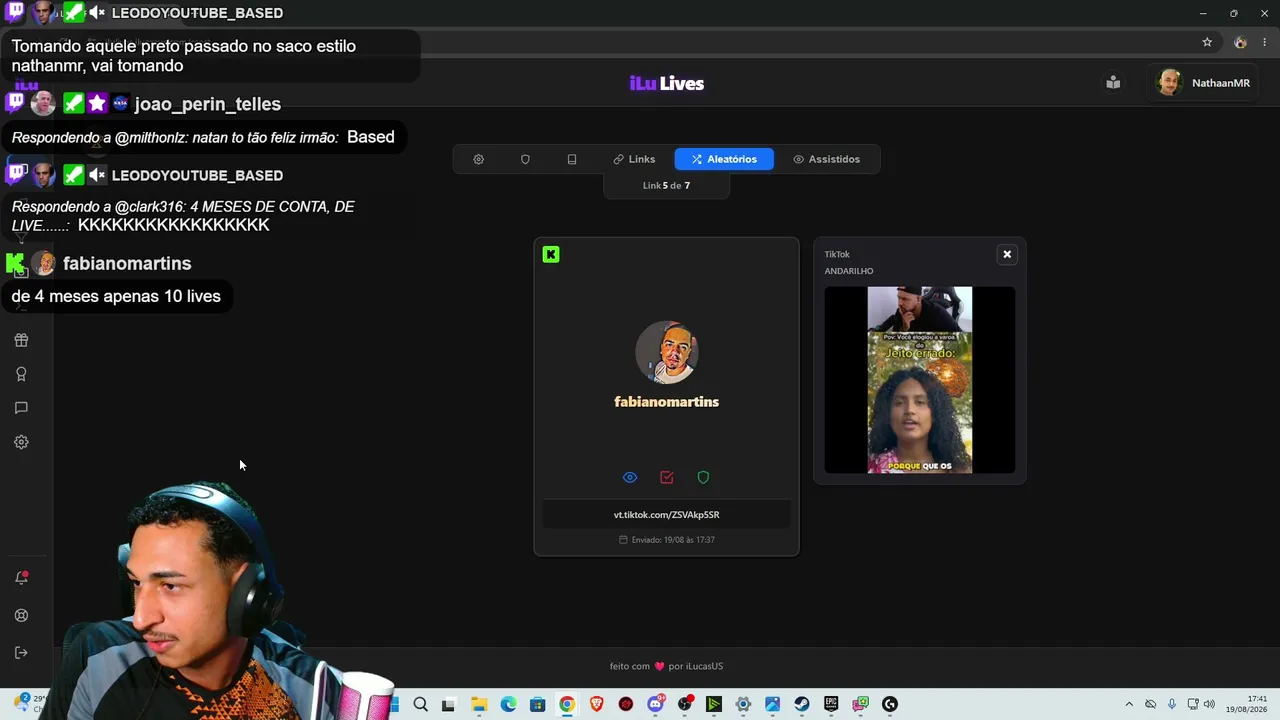Click the blue eye icon on fabianomartins card
The image size is (1280, 720).
point(630,478)
